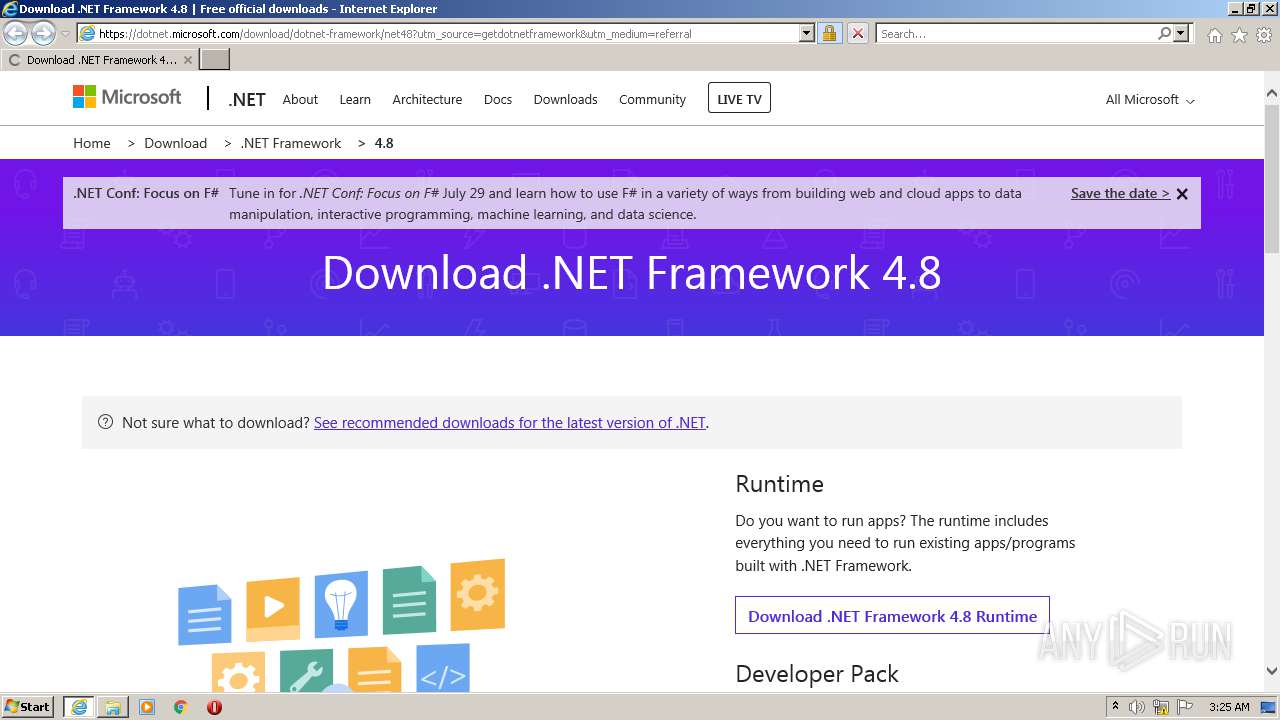
Task: Open the Tools gear icon
Action: tap(1264, 35)
